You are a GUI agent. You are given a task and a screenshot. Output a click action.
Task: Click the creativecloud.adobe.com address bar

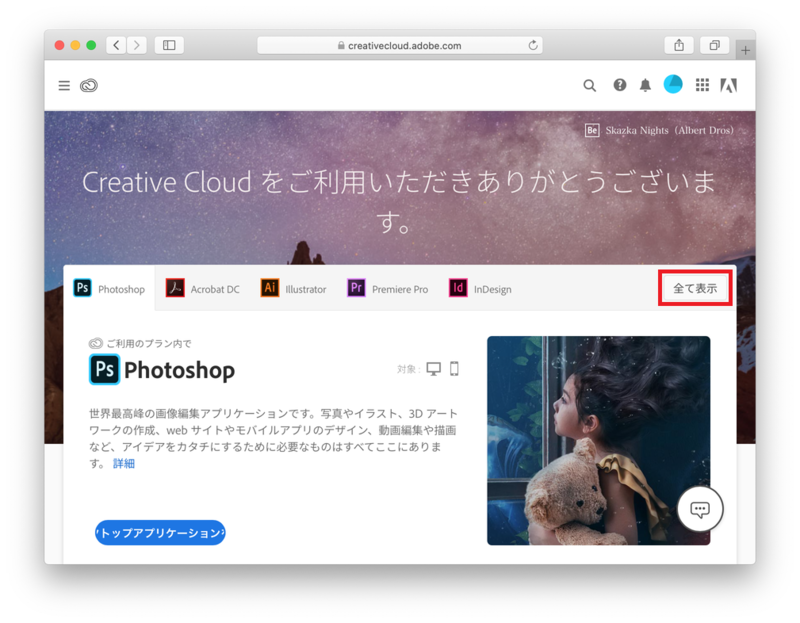coord(399,45)
